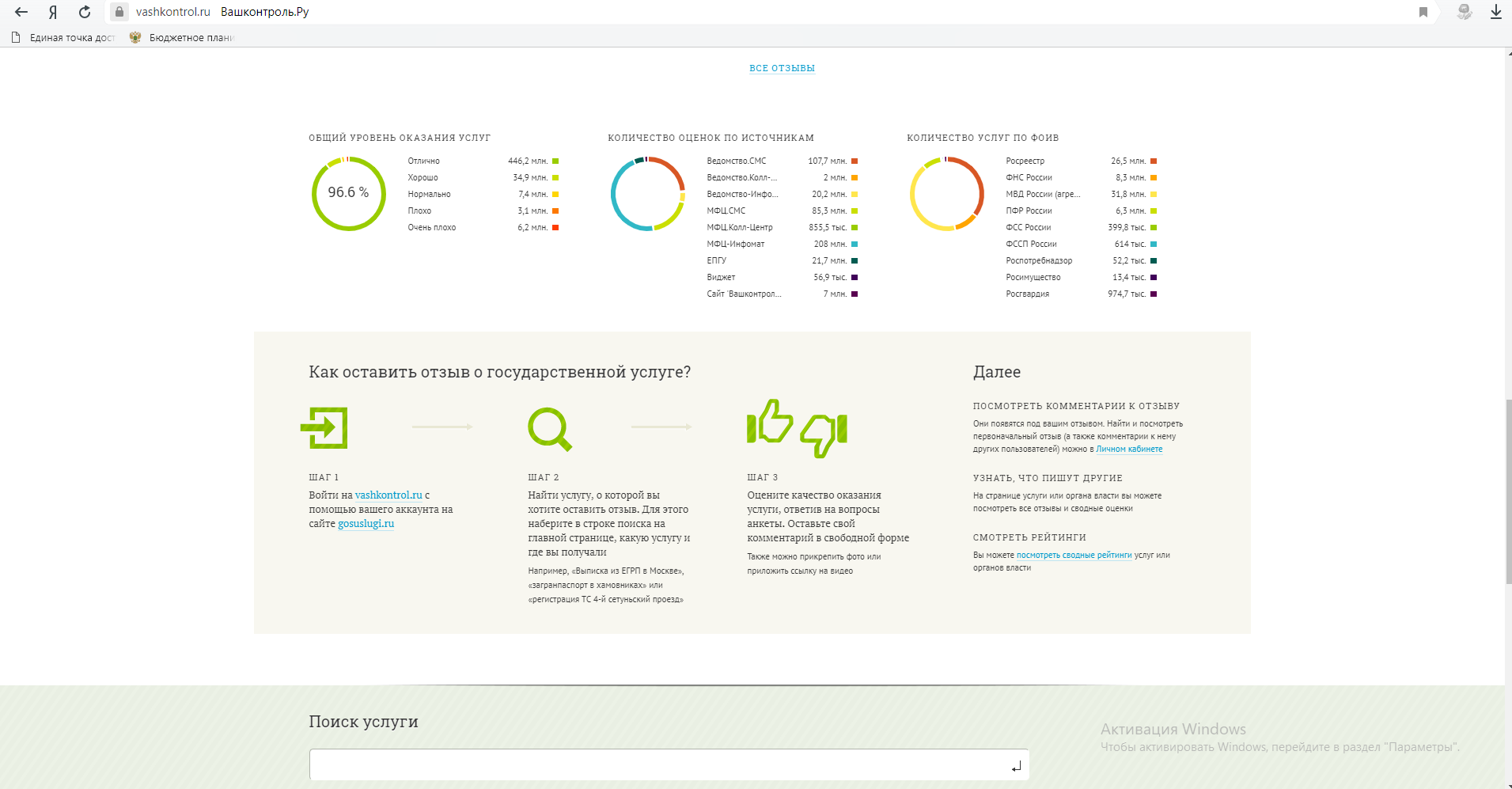Select the 'Росгвардия' legend entry
The image size is (1512, 789).
tap(1082, 294)
